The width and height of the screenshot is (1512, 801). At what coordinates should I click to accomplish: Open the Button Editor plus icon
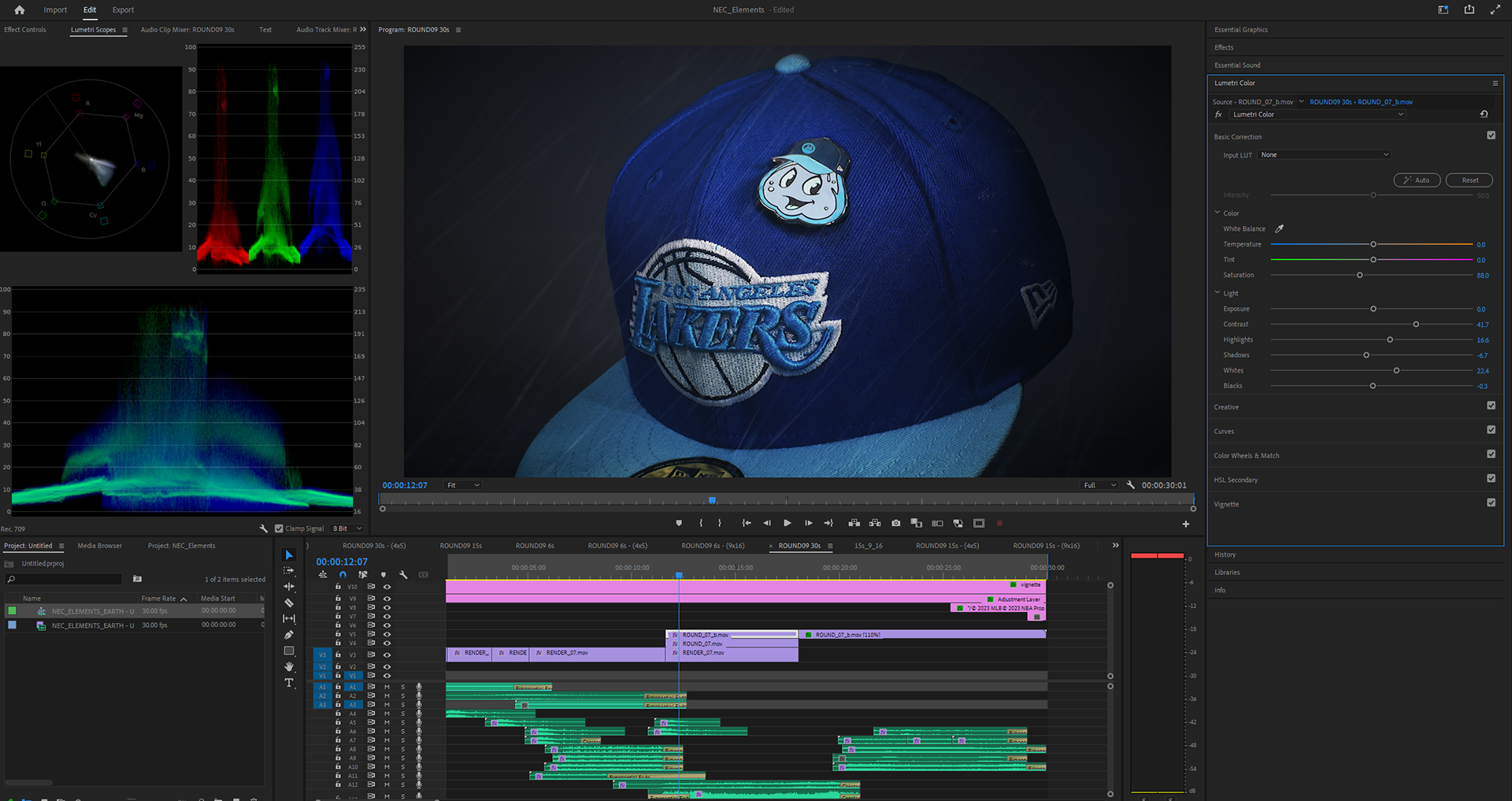(x=1186, y=524)
